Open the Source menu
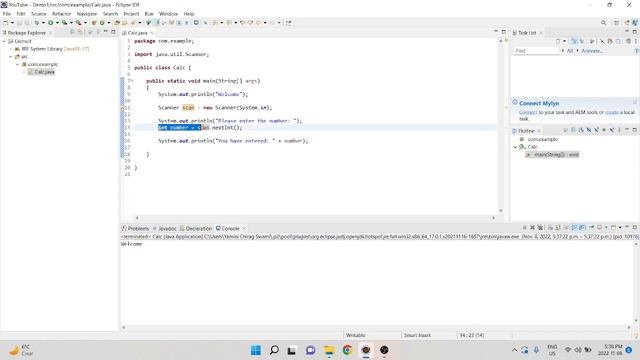Image resolution: width=640 pixels, height=360 pixels. coord(39,14)
